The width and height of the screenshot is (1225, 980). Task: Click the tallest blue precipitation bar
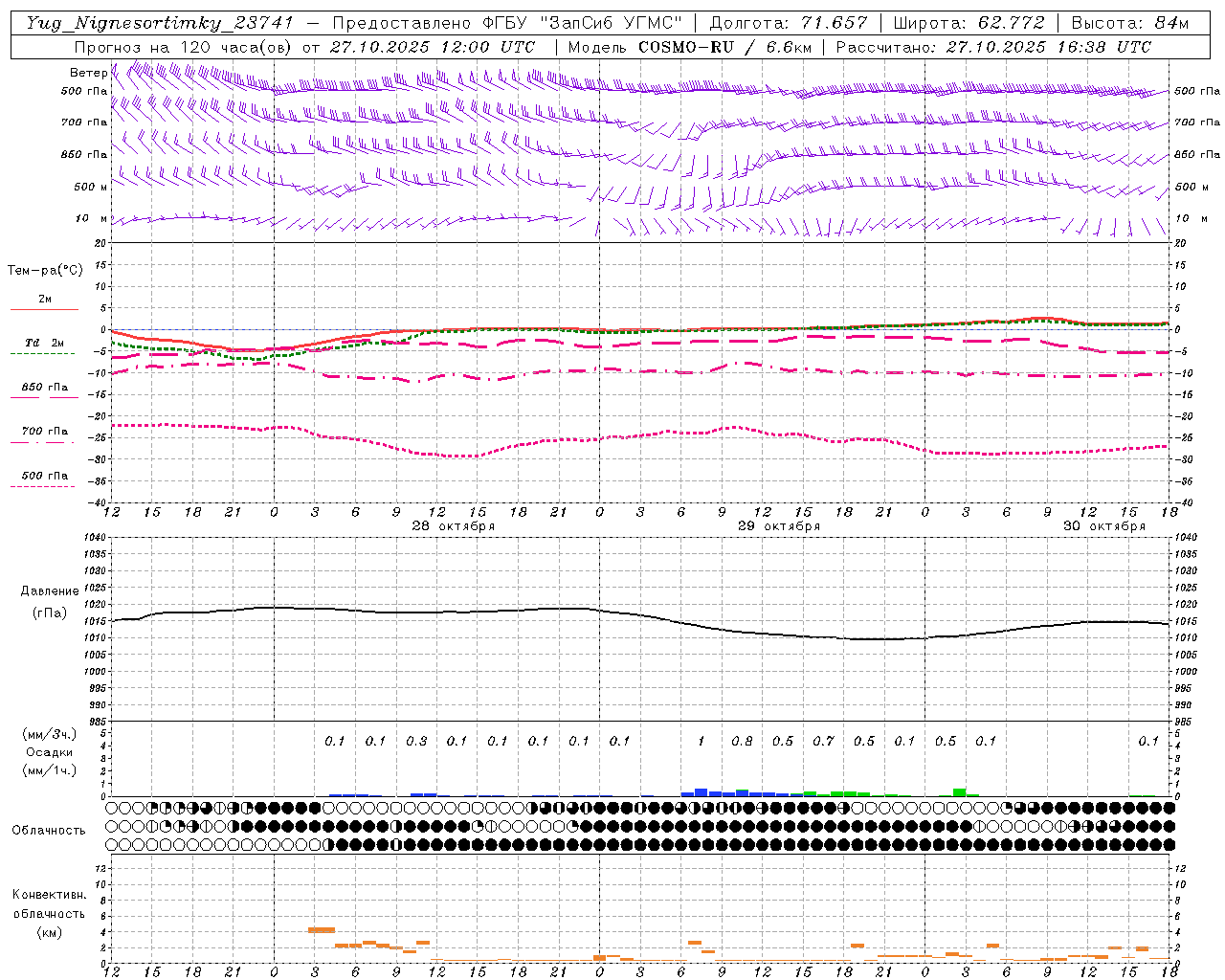(702, 792)
